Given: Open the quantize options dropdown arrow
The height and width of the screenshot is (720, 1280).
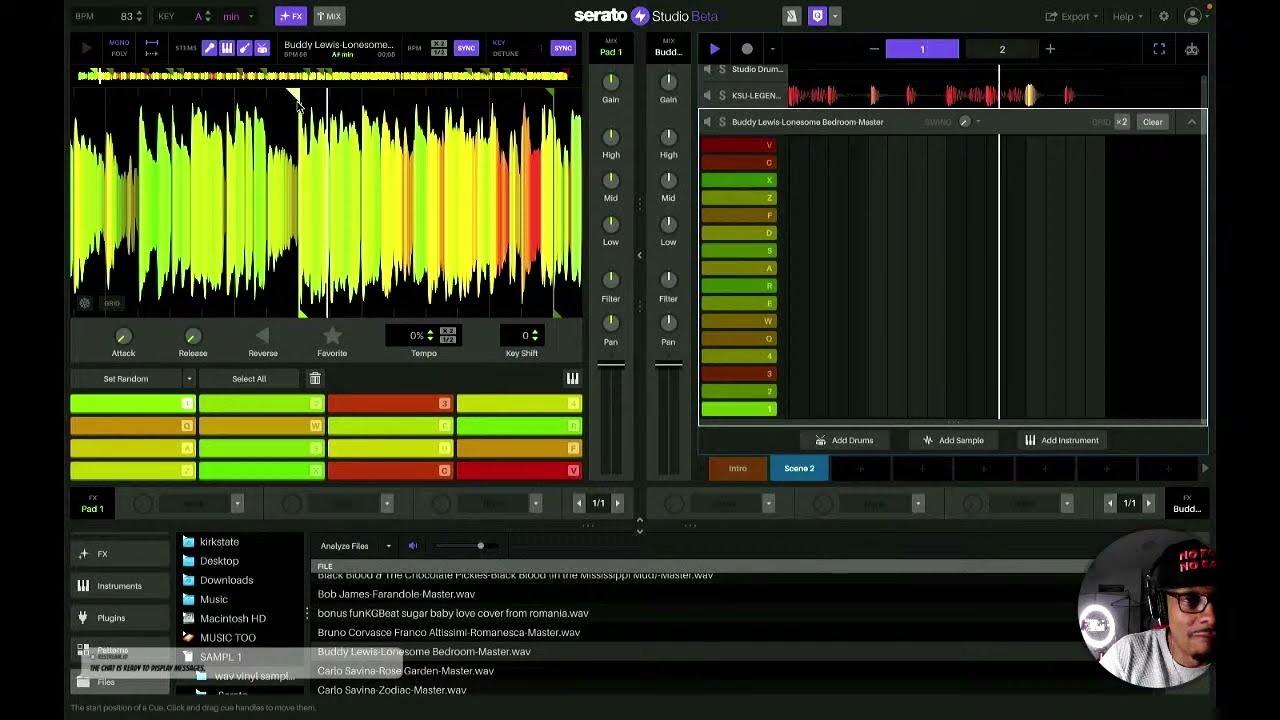Looking at the screenshot, I should pos(835,16).
